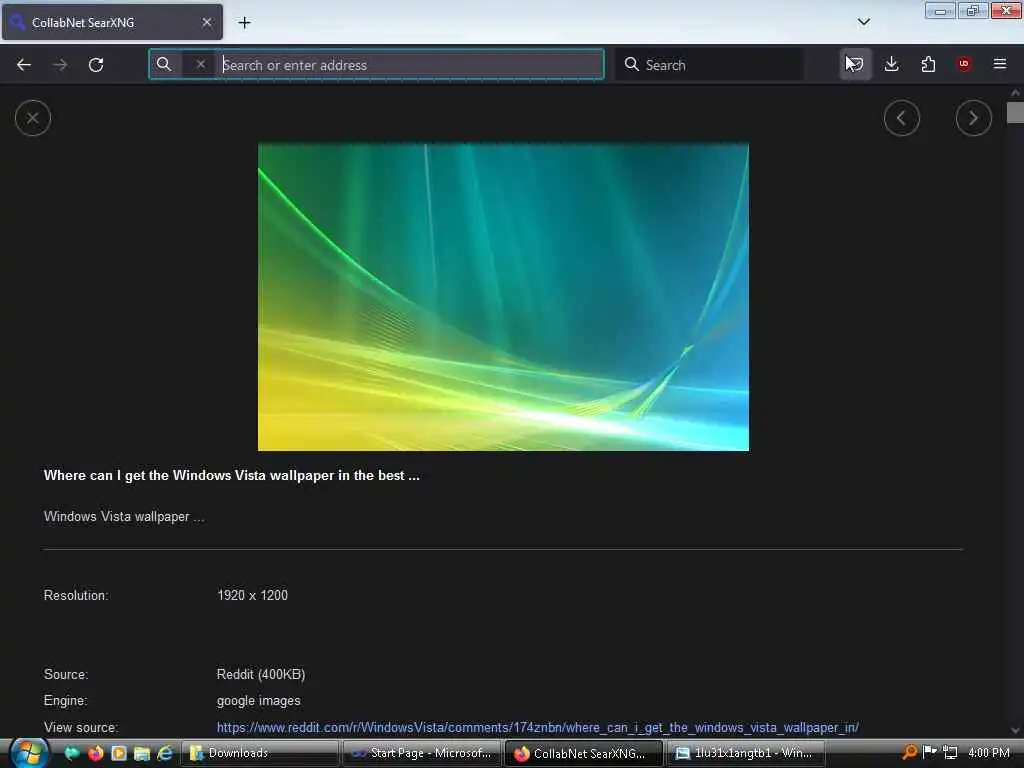Click the Action Center flag tray icon
1024x768 pixels.
929,752
